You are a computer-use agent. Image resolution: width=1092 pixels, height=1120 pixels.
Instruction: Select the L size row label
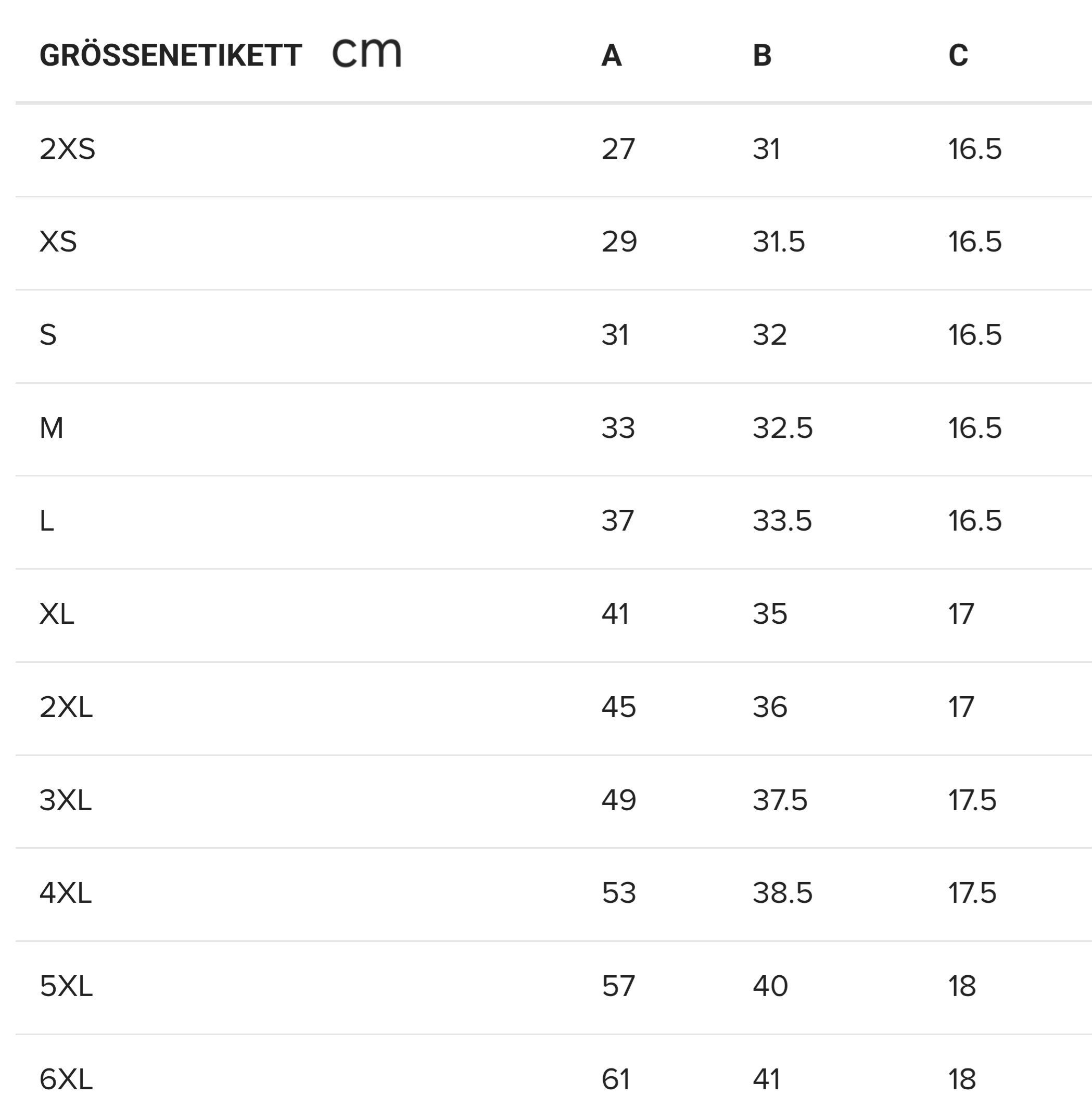[46, 521]
